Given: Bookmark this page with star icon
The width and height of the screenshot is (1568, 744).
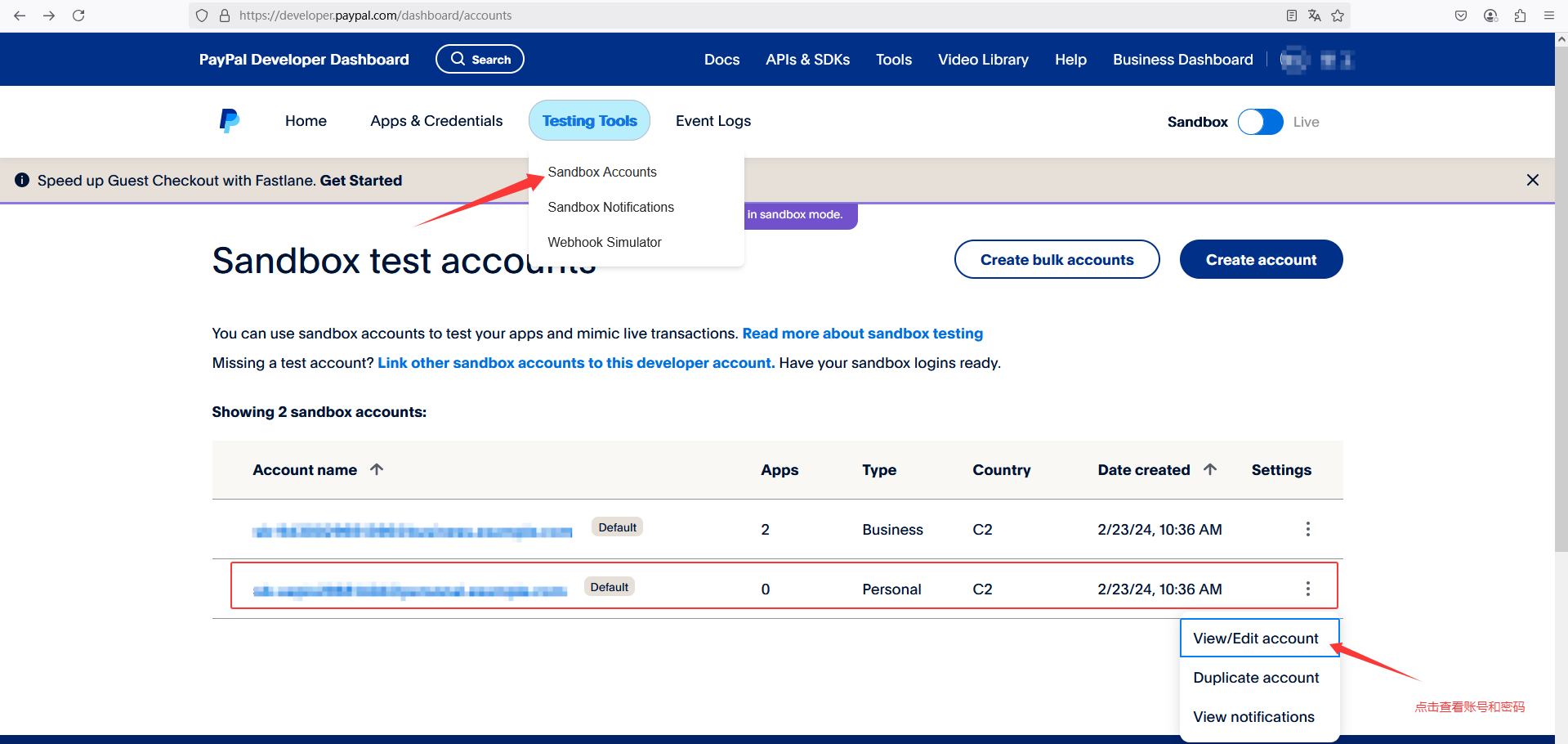Looking at the screenshot, I should [x=1338, y=16].
